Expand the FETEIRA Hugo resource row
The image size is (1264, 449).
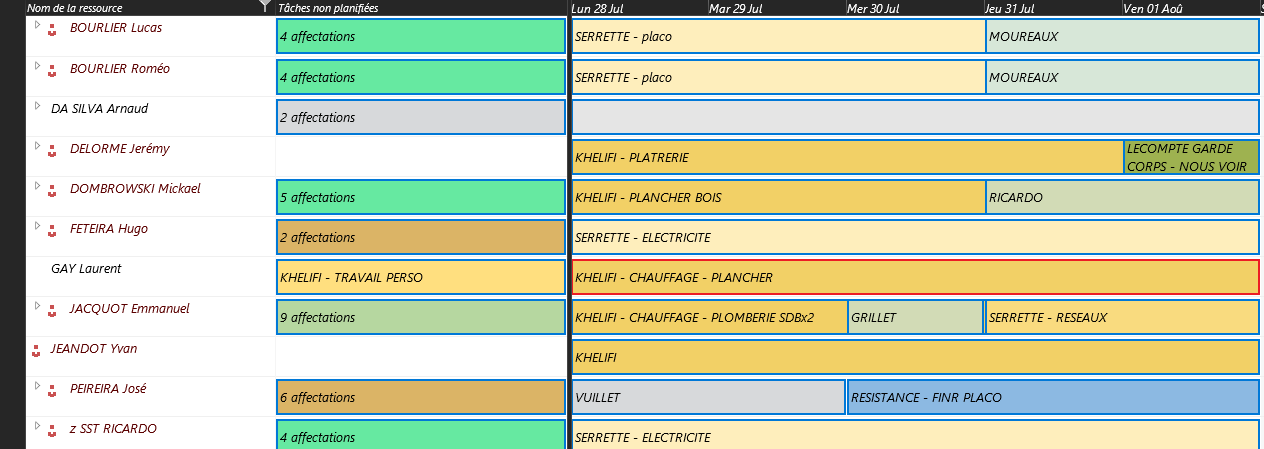[38, 225]
